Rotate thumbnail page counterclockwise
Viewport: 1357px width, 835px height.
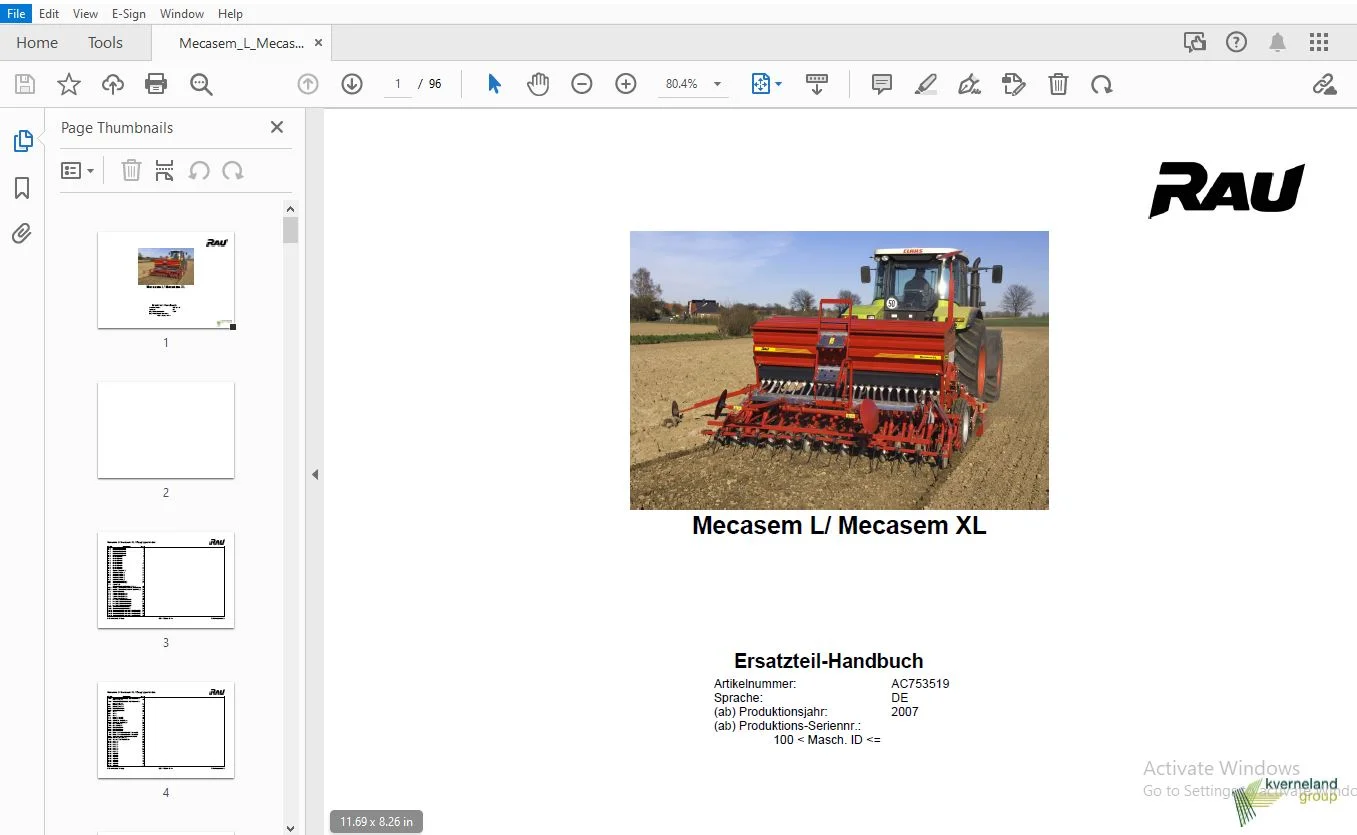(199, 170)
